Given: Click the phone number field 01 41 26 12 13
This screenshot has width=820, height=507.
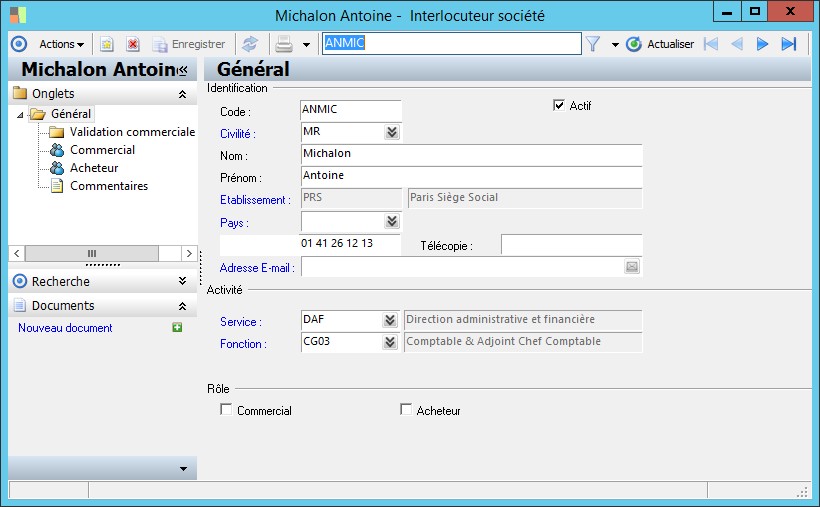Looking at the screenshot, I should 350,244.
